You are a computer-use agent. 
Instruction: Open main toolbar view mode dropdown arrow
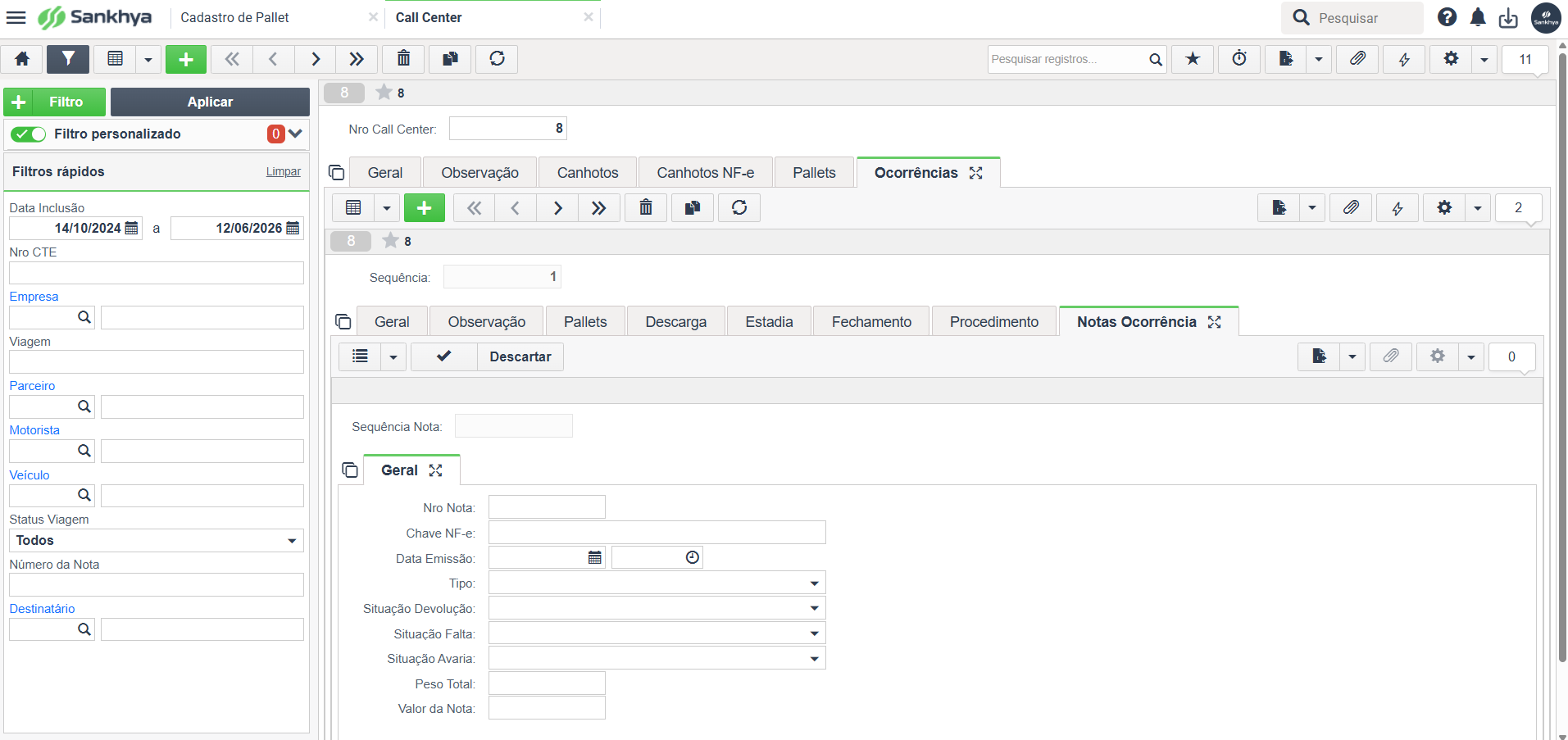pyautogui.click(x=148, y=59)
